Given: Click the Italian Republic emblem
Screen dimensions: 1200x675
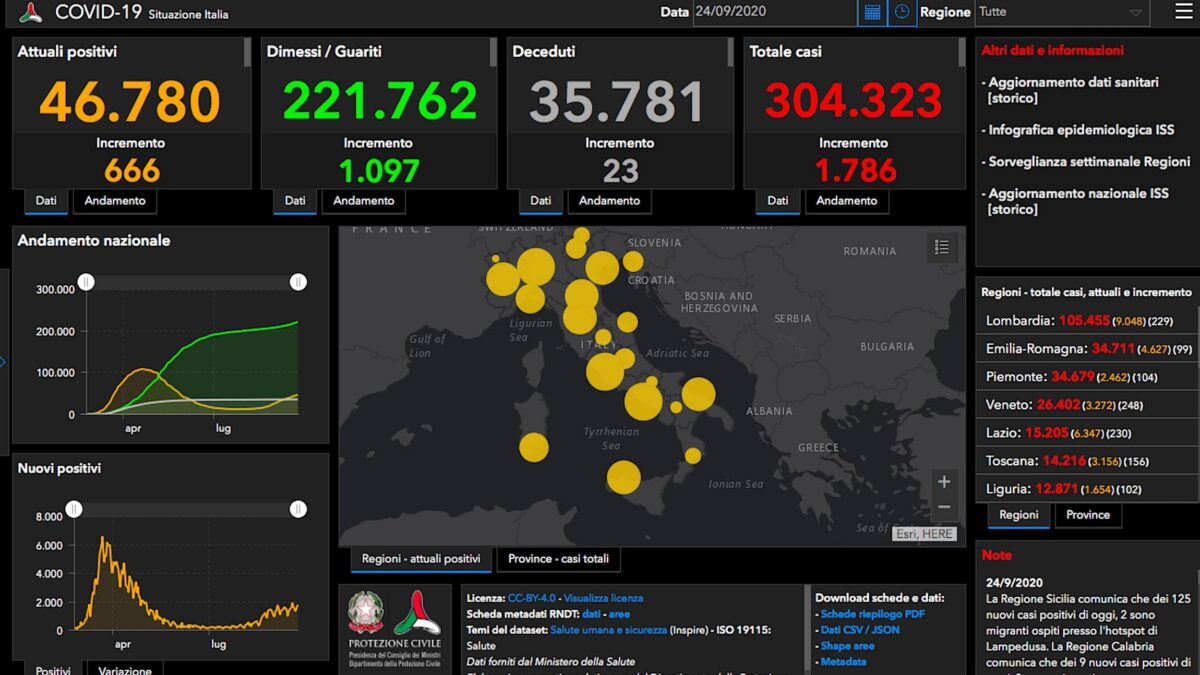Looking at the screenshot, I should pyautogui.click(x=365, y=613).
